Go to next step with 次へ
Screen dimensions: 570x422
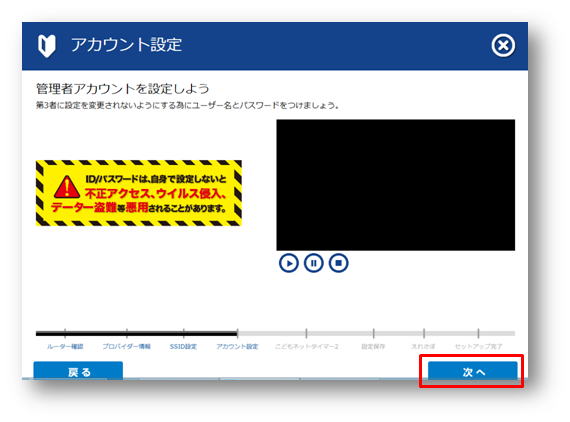473,371
